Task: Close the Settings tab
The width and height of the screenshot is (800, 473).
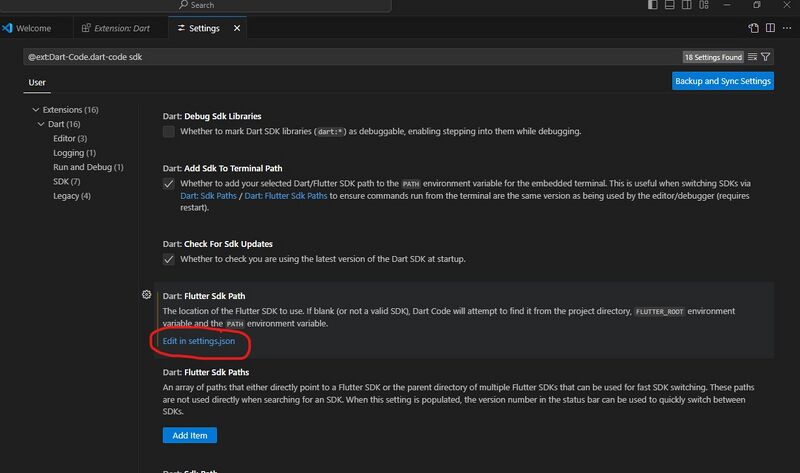Action: (x=237, y=28)
